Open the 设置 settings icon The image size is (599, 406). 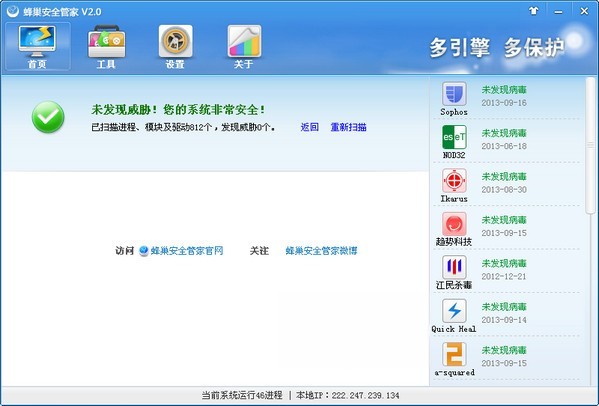[x=175, y=41]
